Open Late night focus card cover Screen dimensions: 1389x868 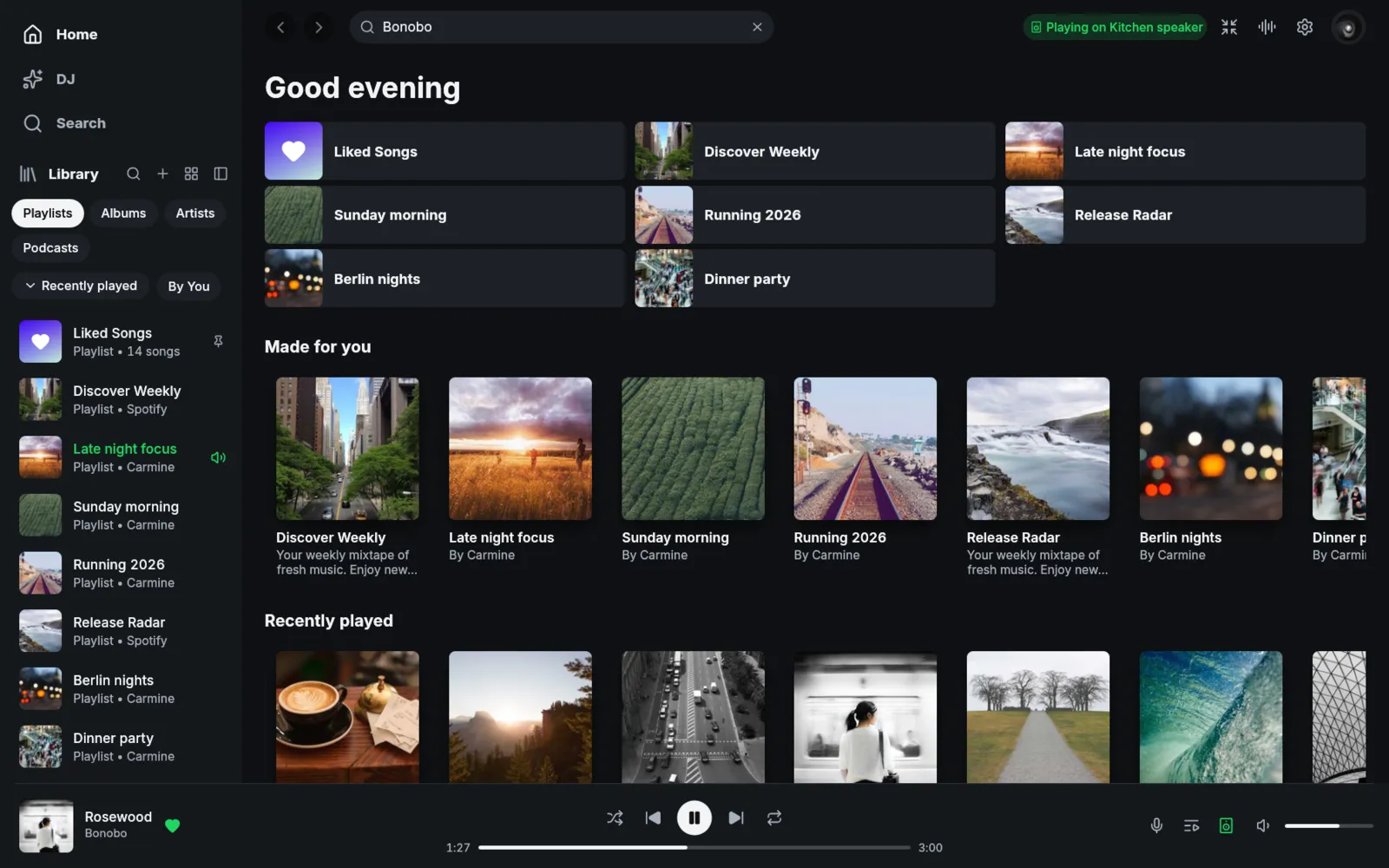pyautogui.click(x=520, y=448)
